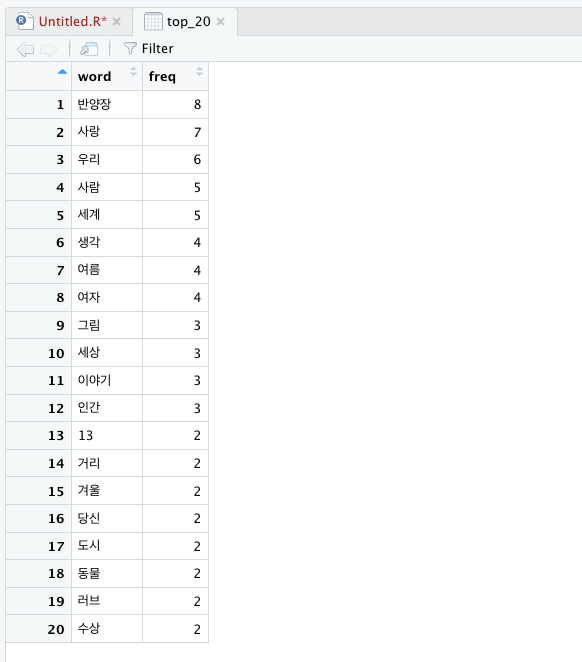Click the Filter button
The height and width of the screenshot is (662, 582).
point(149,49)
